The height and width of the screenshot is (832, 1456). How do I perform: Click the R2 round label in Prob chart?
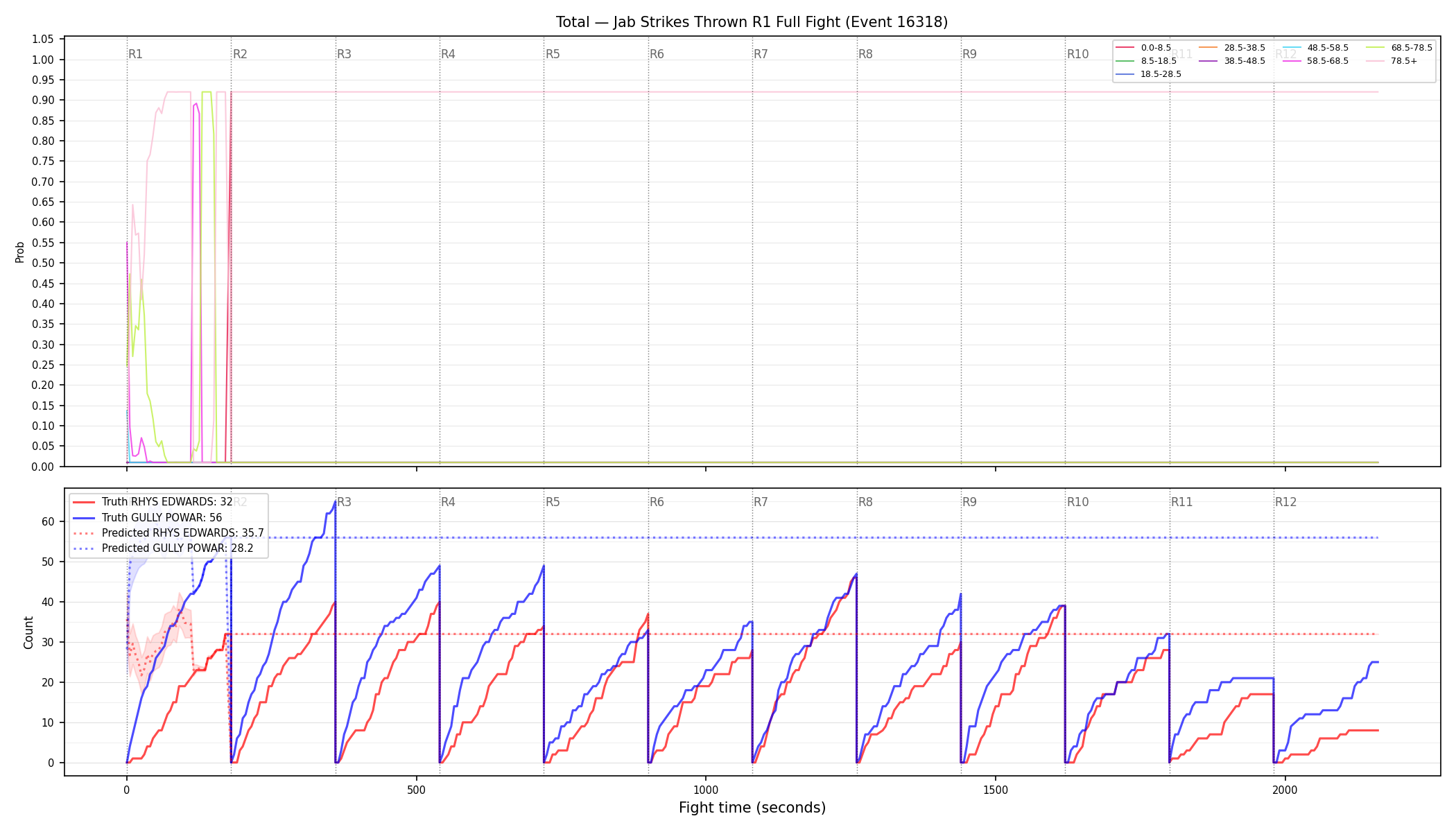click(x=240, y=54)
